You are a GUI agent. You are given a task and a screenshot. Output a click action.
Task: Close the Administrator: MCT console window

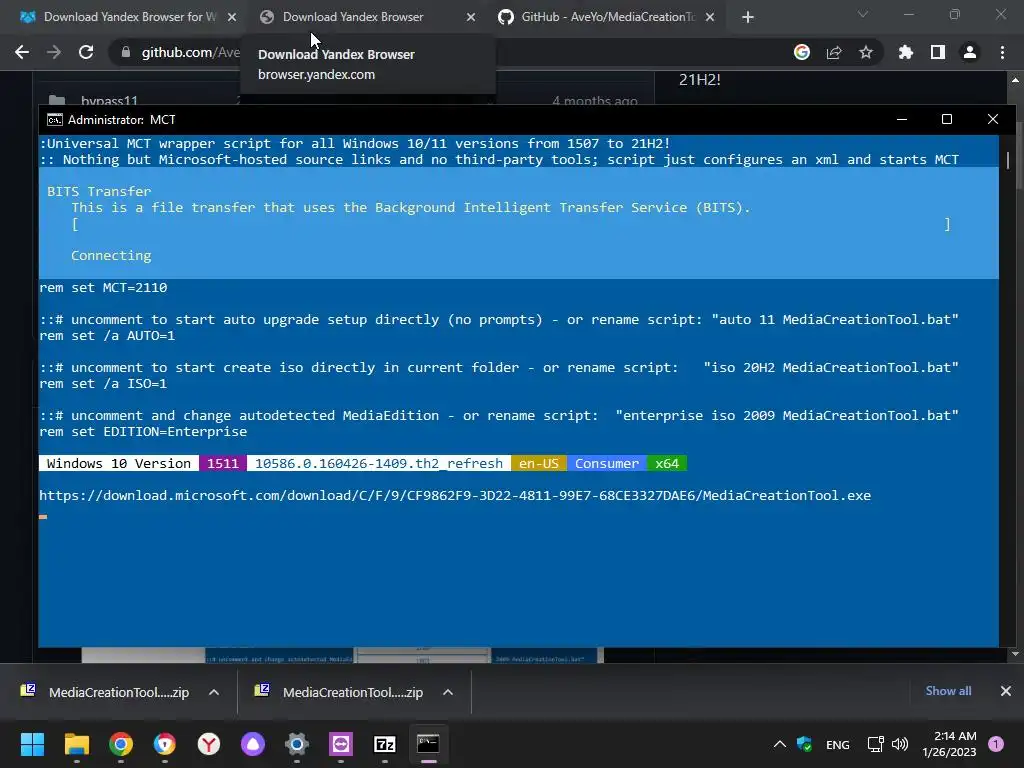pos(993,120)
